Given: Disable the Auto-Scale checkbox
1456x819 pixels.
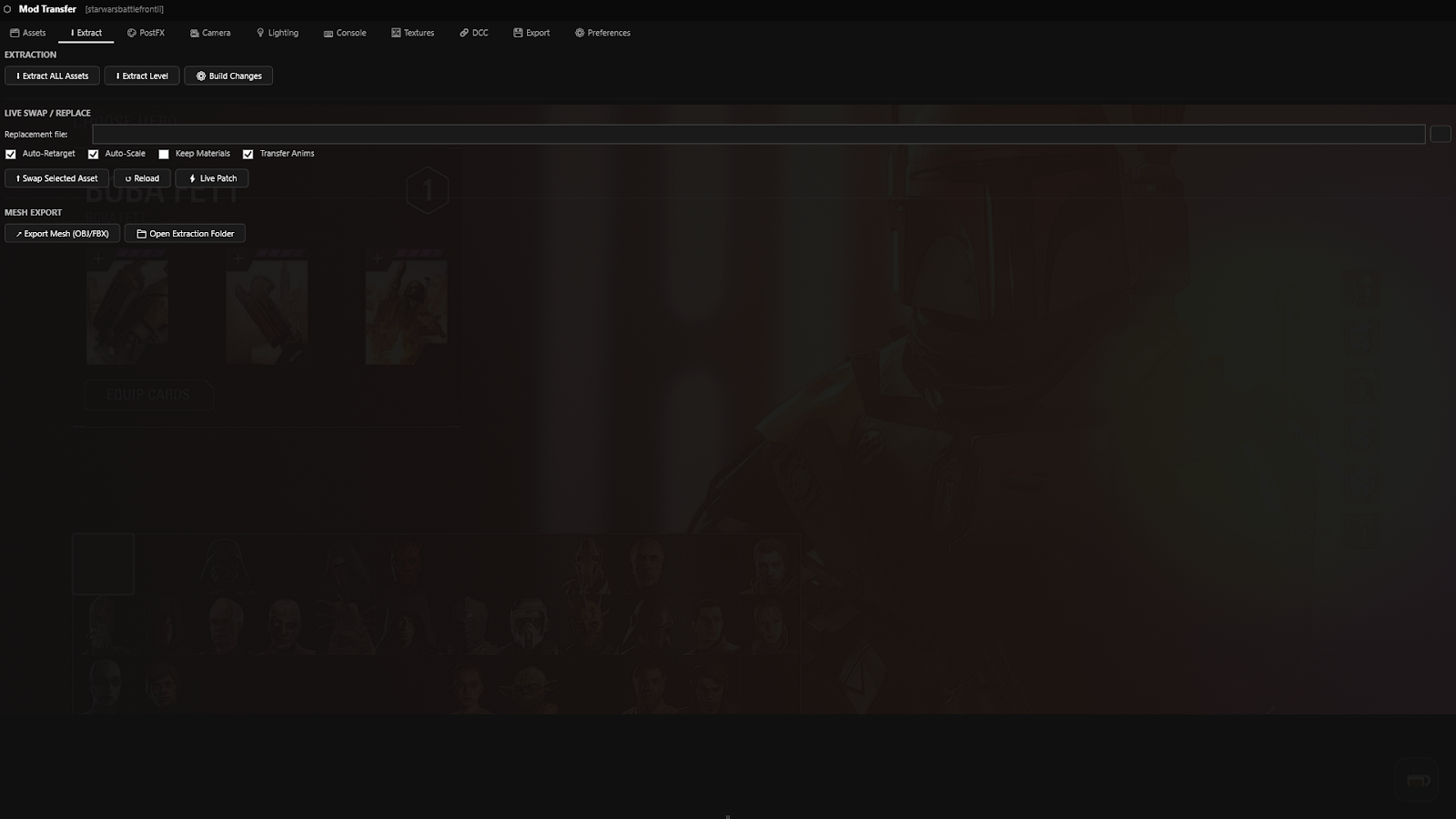Looking at the screenshot, I should (93, 154).
